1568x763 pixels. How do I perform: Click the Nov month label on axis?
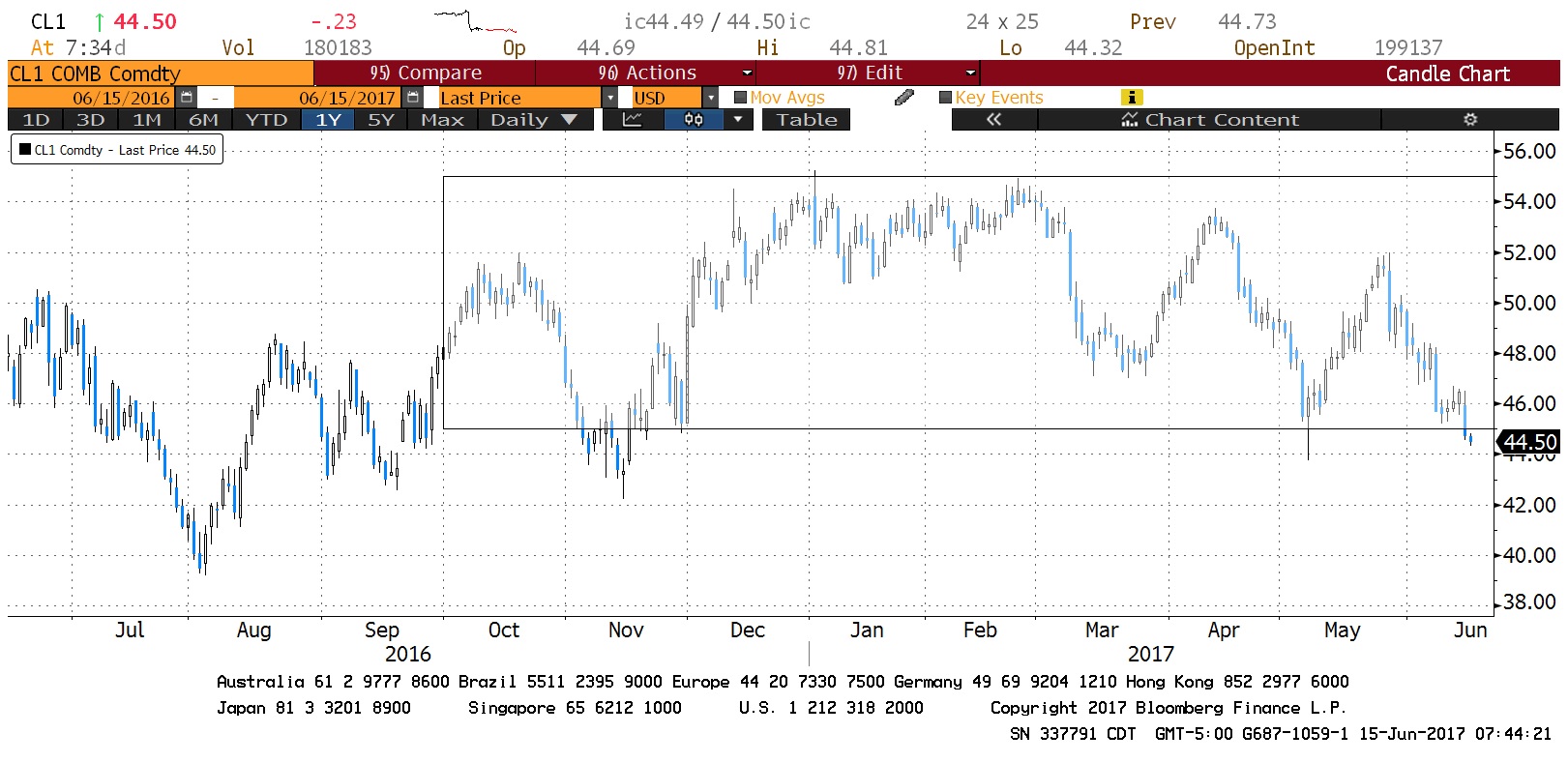click(626, 631)
